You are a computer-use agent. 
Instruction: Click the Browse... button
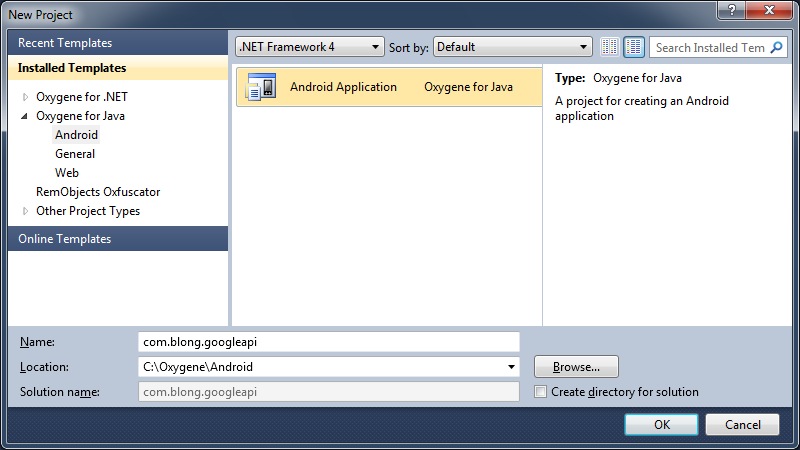coord(576,367)
